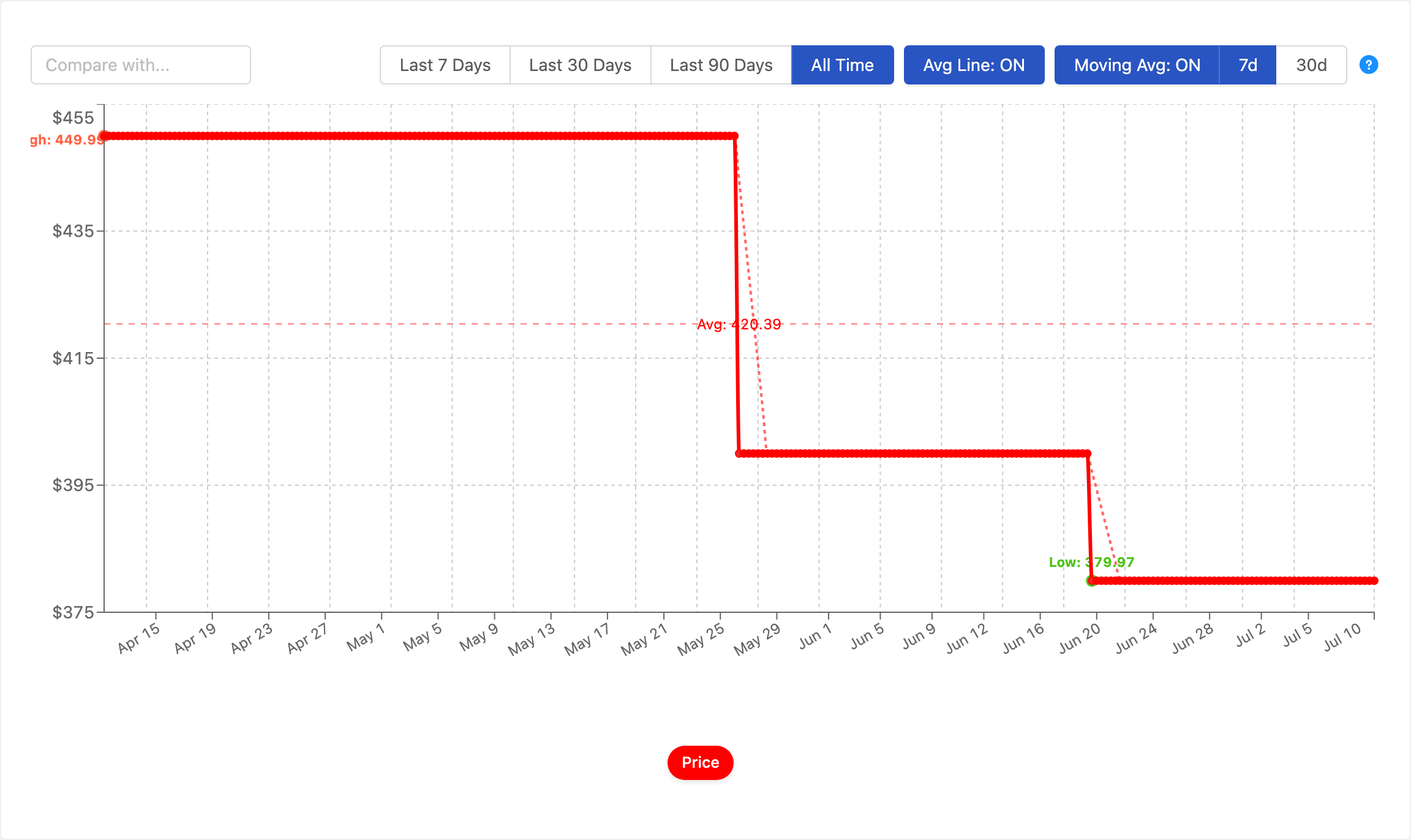Click the Jul 2 x-axis label

(1251, 636)
